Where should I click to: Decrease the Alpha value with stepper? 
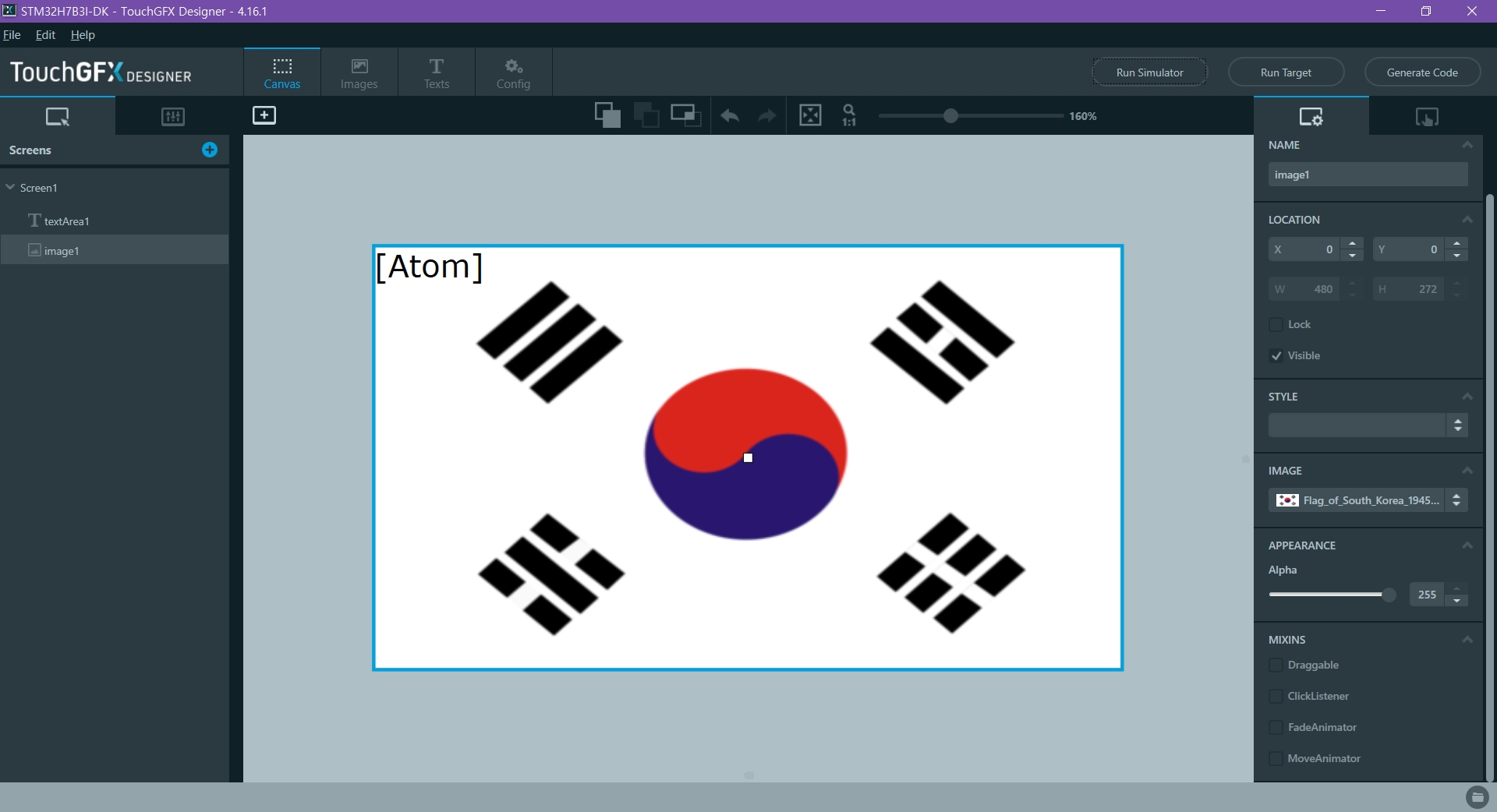click(1456, 601)
